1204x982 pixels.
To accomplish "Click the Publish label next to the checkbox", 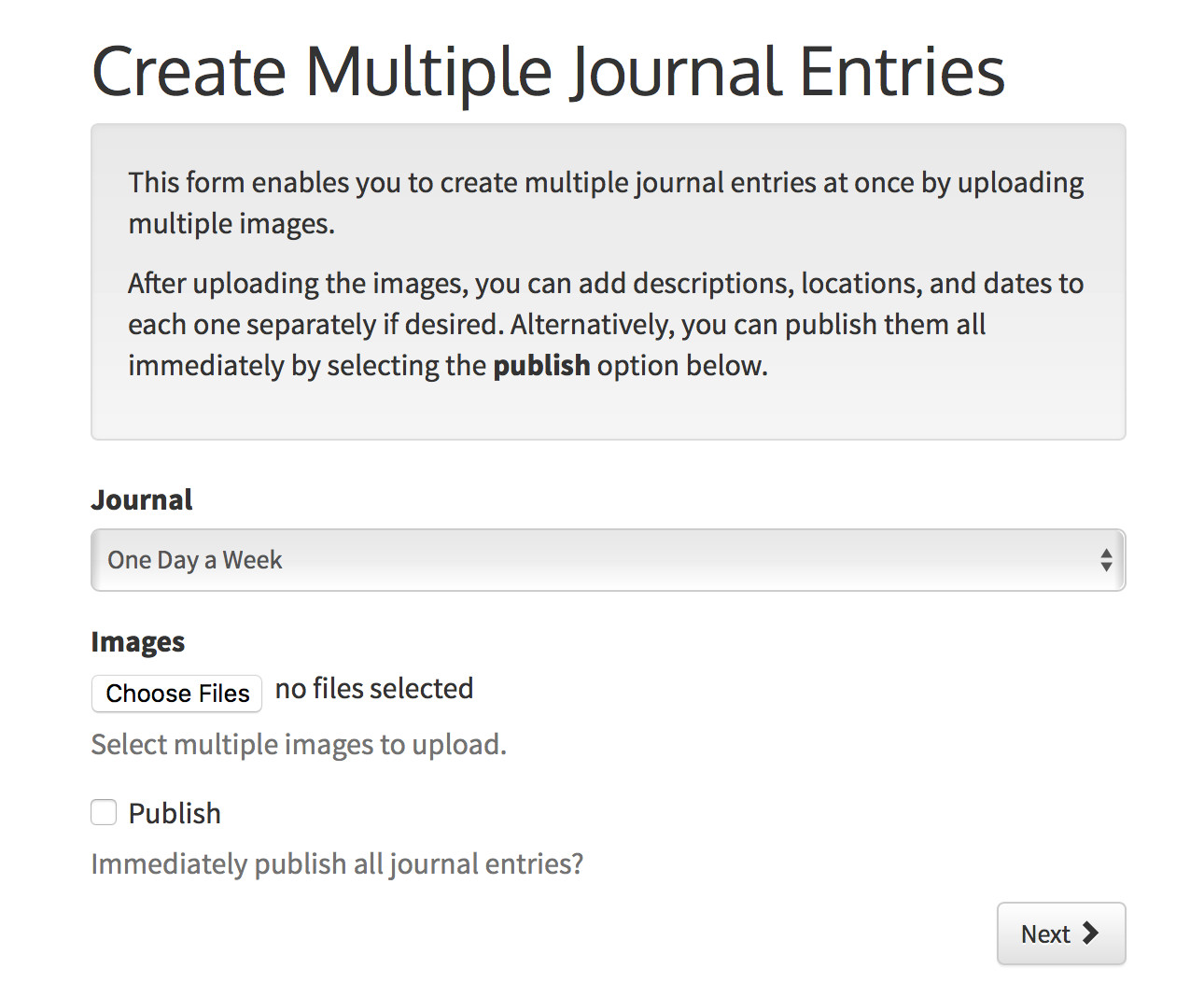I will tap(174, 812).
